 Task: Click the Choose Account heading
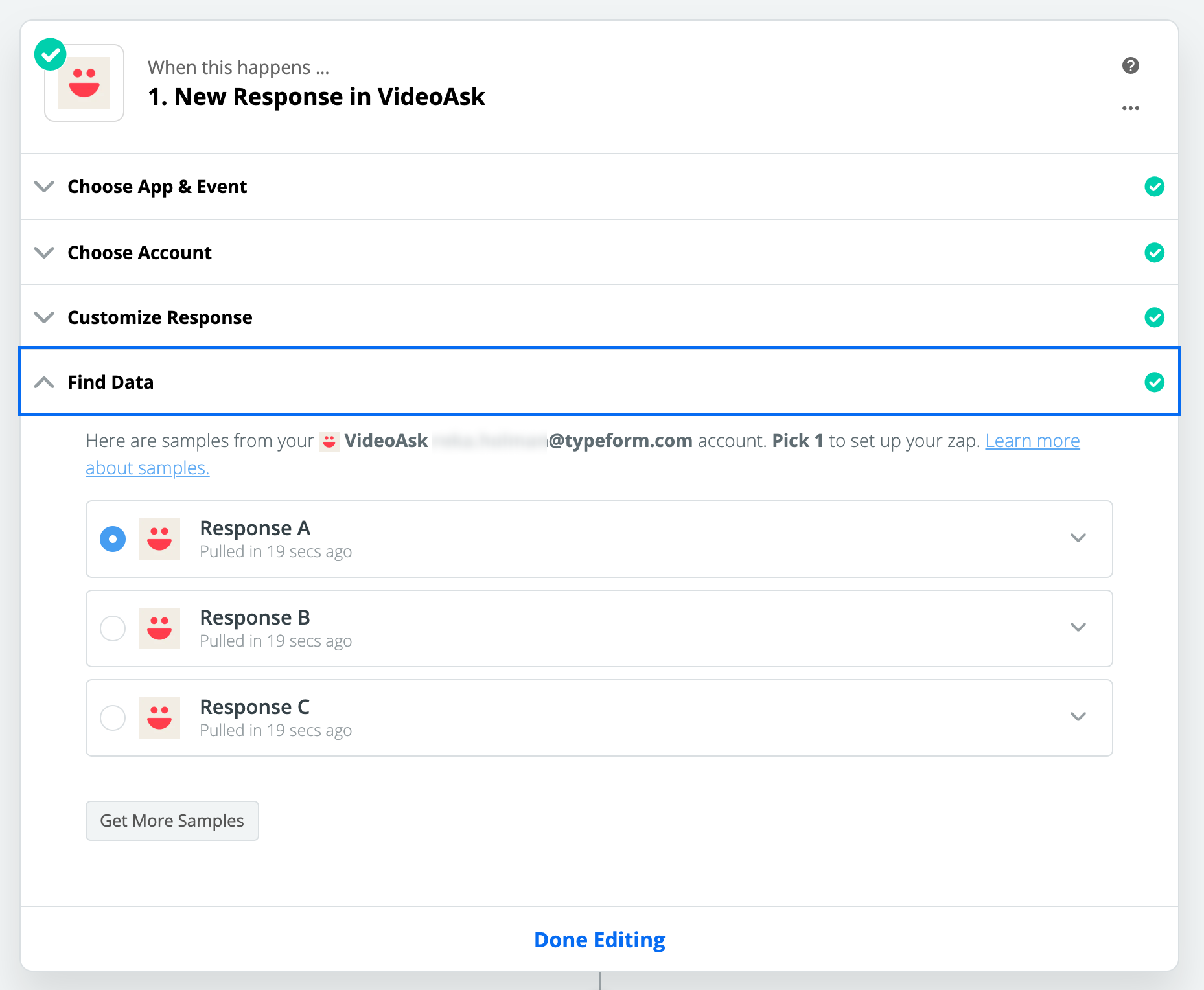(x=140, y=253)
